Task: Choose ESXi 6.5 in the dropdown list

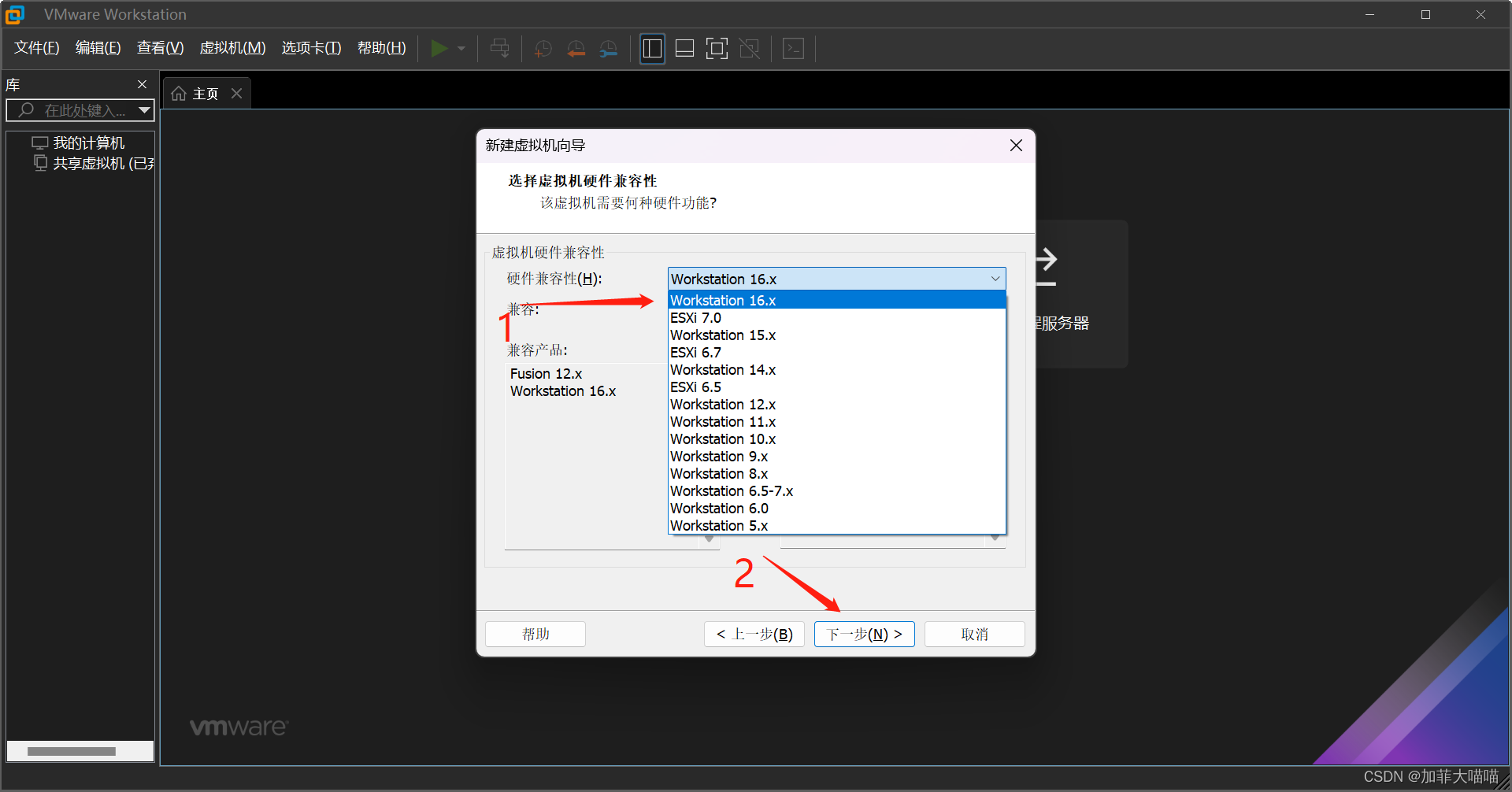Action: tap(836, 387)
